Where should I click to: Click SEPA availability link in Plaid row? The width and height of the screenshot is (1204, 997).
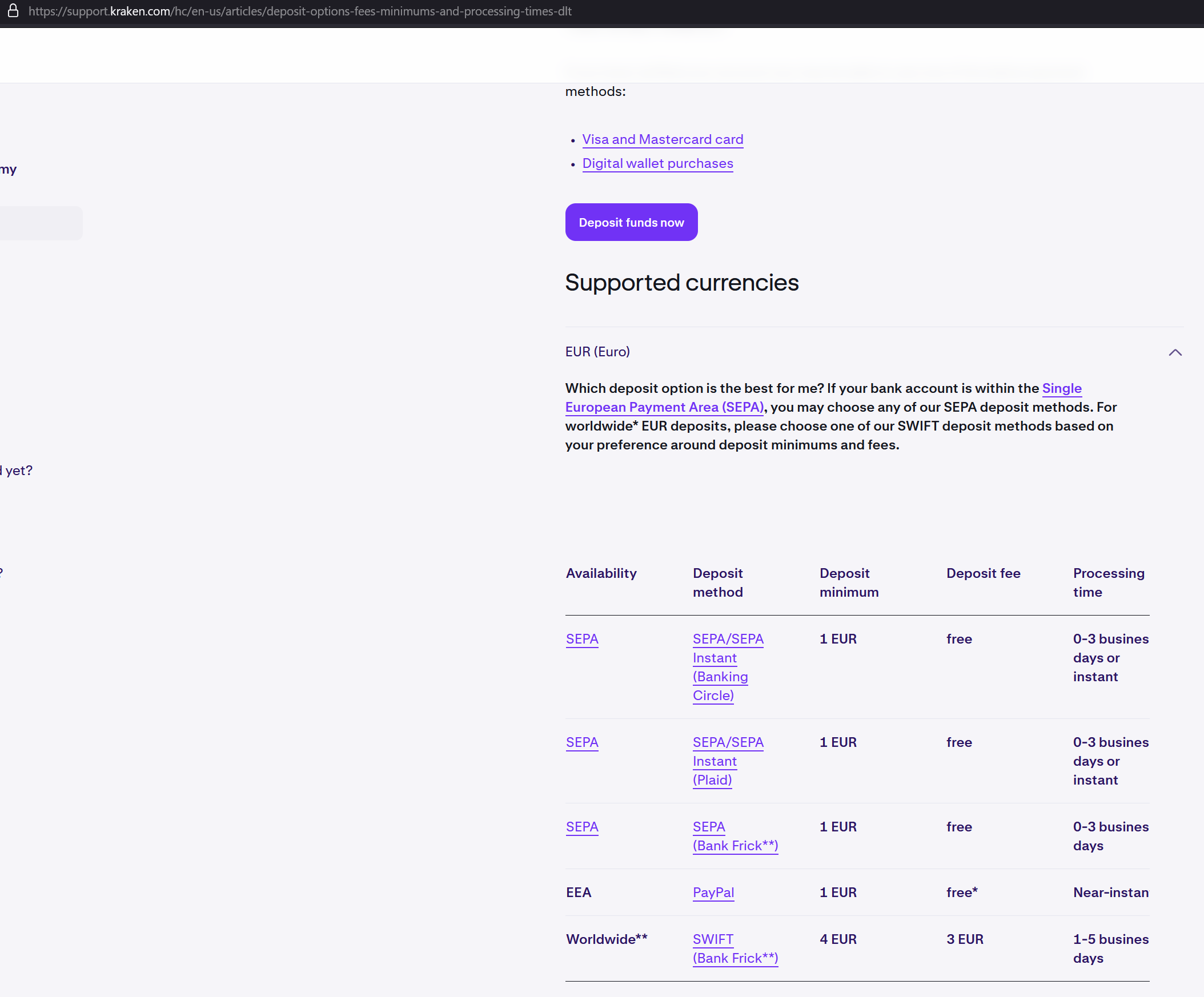(x=581, y=742)
